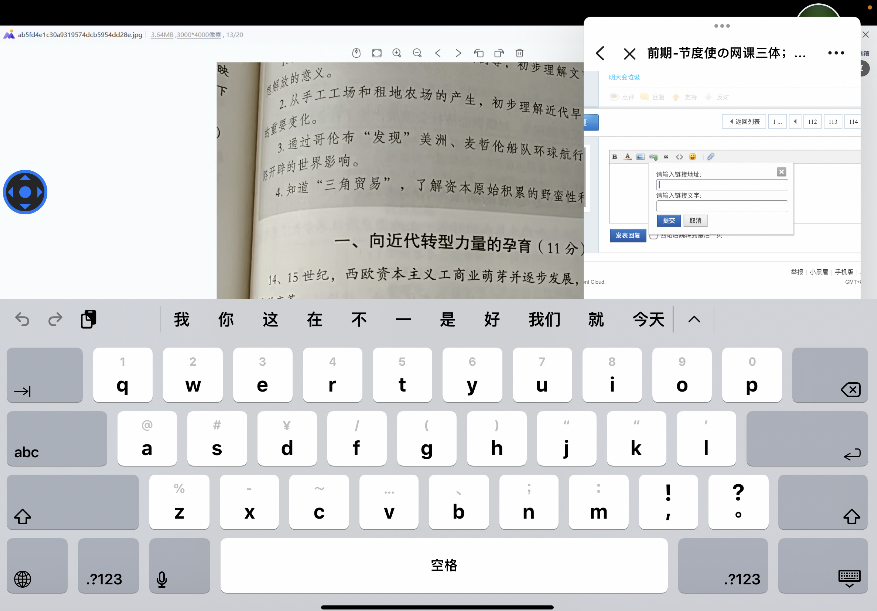The width and height of the screenshot is (877, 611).
Task: Open the three-dot more options menu
Action: tap(836, 53)
